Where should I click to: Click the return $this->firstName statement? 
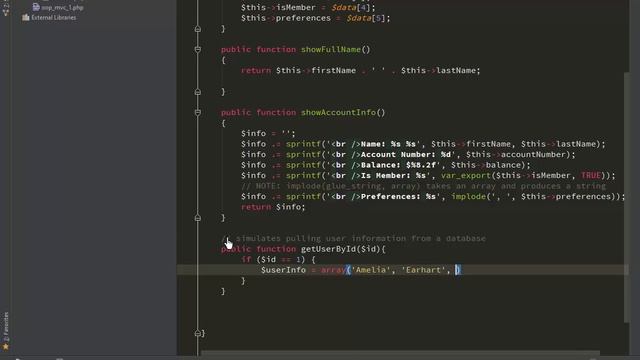point(360,71)
